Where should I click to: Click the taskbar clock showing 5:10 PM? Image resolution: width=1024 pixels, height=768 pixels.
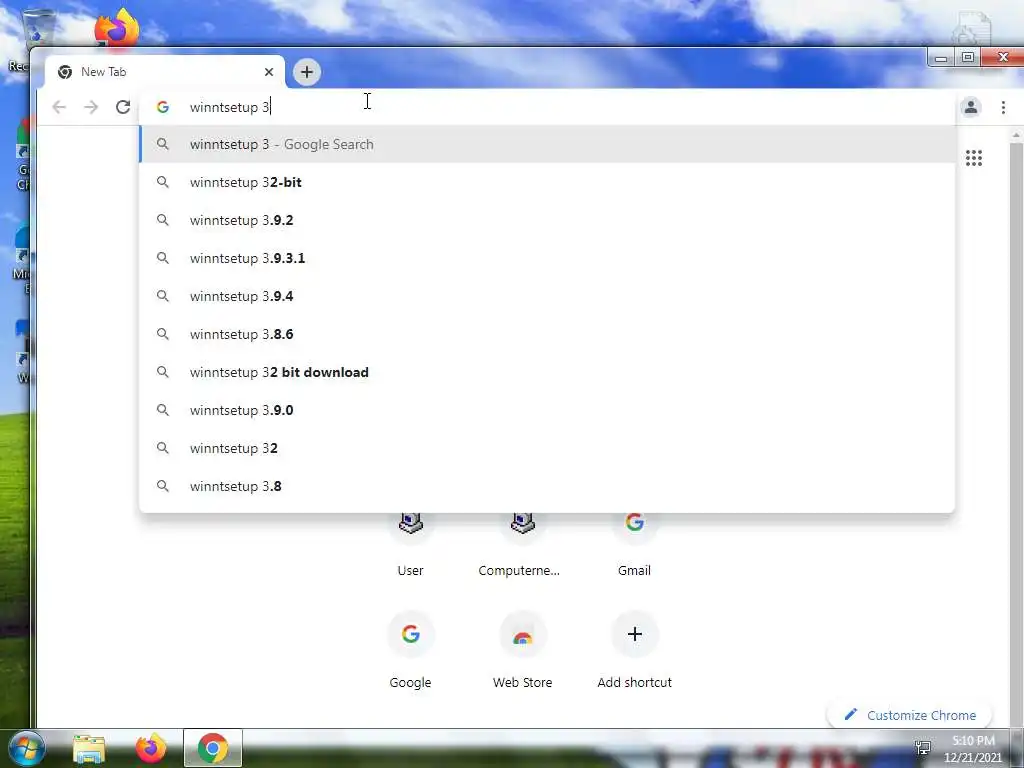click(973, 749)
